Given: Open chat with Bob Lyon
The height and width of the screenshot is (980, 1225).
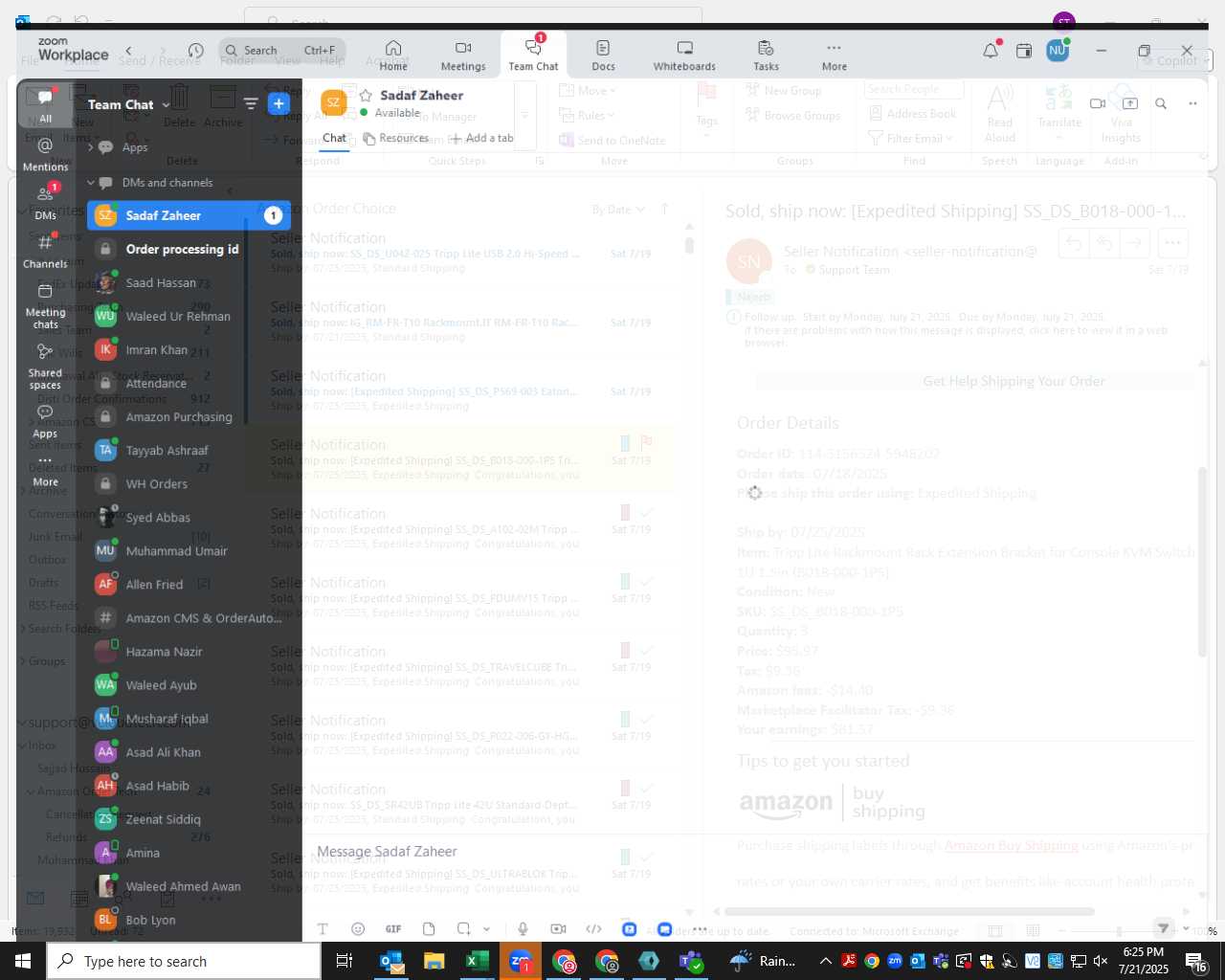Looking at the screenshot, I should (189, 920).
